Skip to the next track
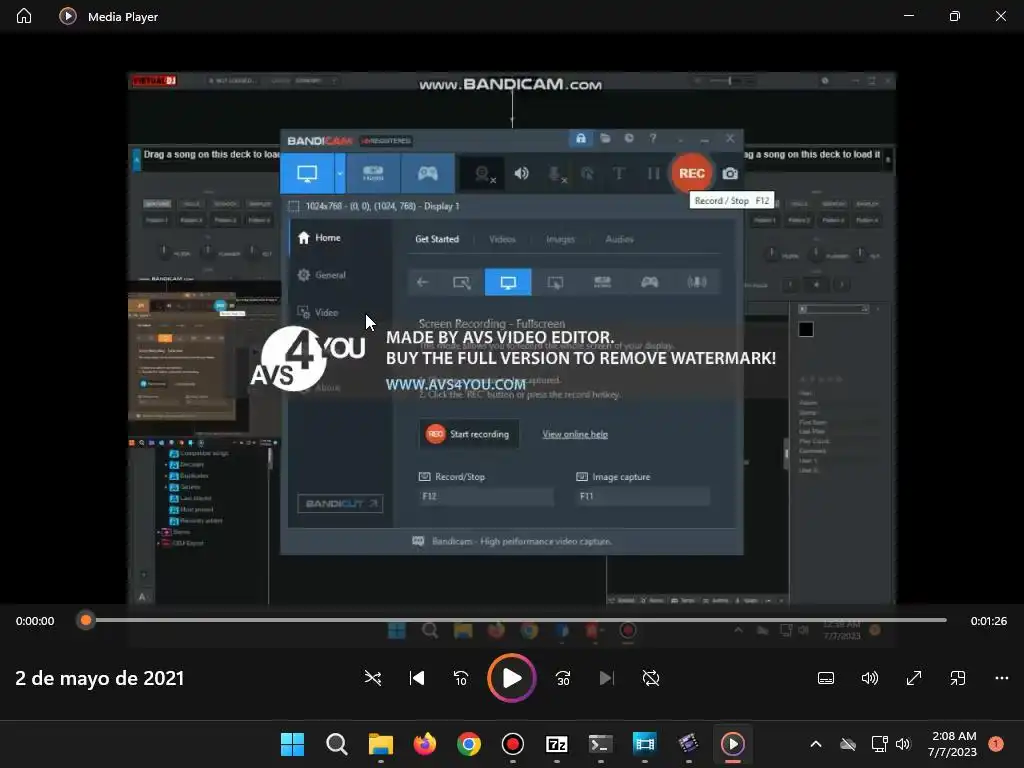Screen dimensions: 1024x768 coord(607,678)
